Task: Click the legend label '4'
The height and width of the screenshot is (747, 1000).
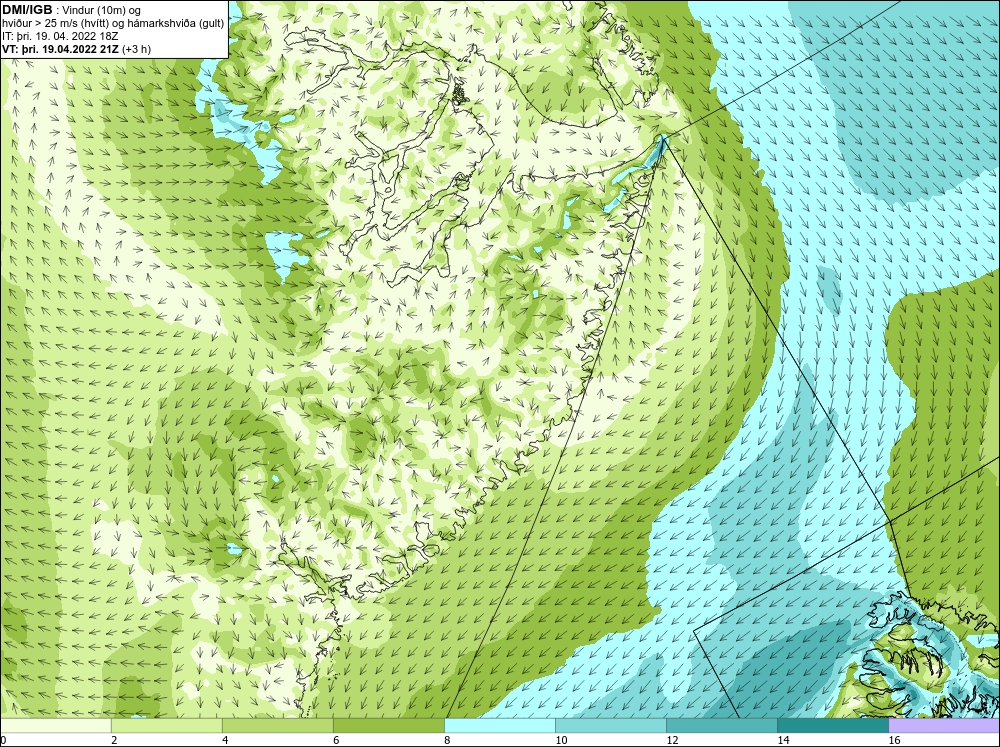Action: click(225, 740)
